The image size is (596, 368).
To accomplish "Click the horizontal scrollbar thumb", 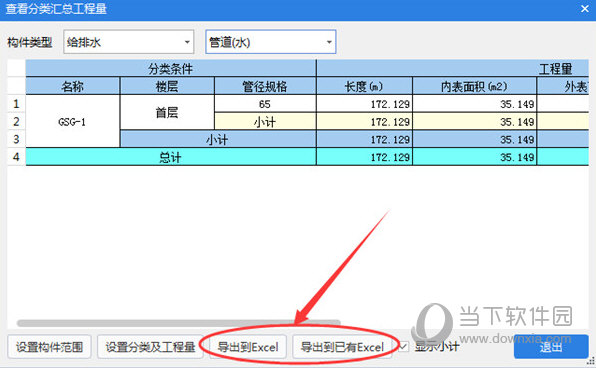I will point(179,323).
